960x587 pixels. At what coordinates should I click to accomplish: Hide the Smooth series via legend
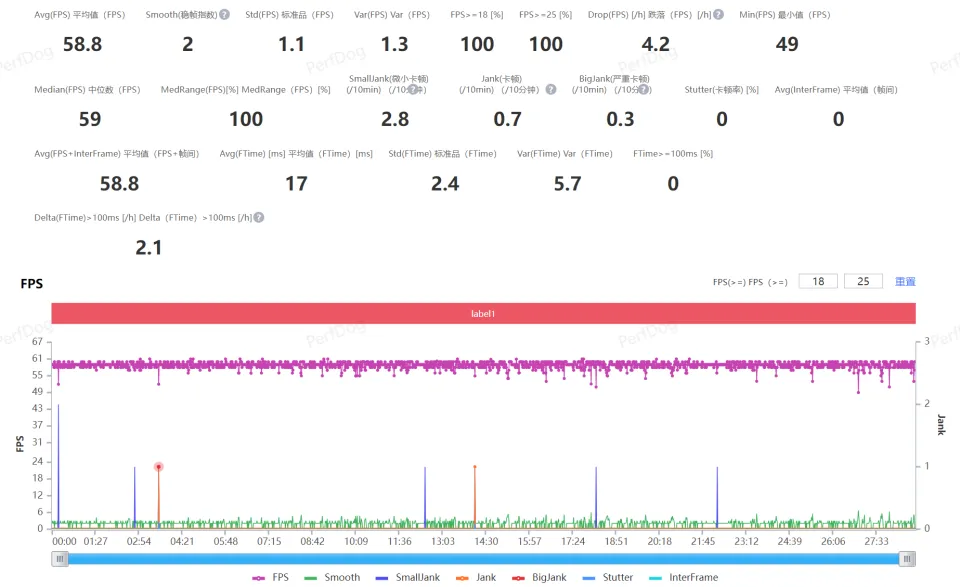pyautogui.click(x=331, y=577)
